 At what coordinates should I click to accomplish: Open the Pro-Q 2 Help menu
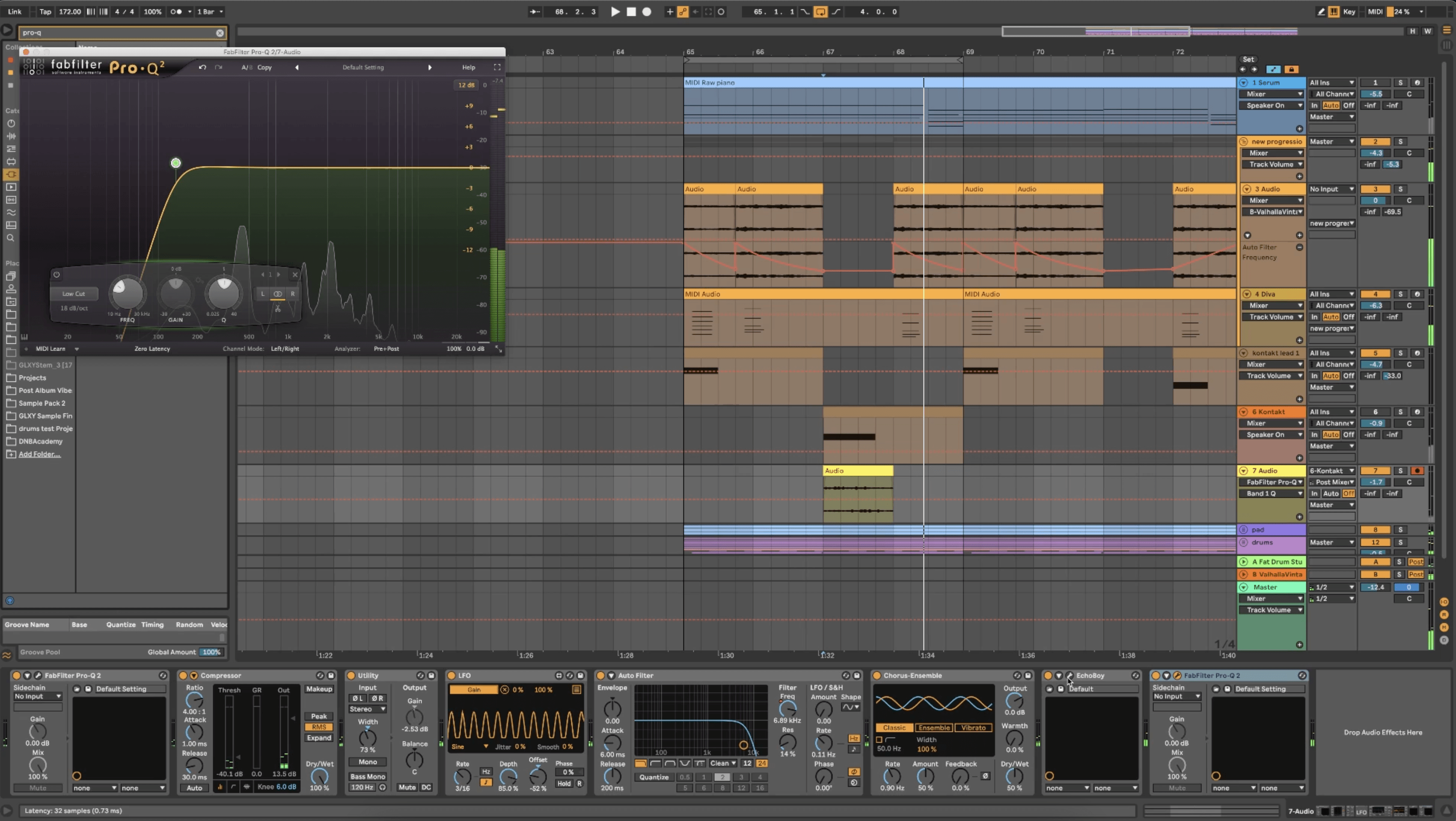click(469, 67)
